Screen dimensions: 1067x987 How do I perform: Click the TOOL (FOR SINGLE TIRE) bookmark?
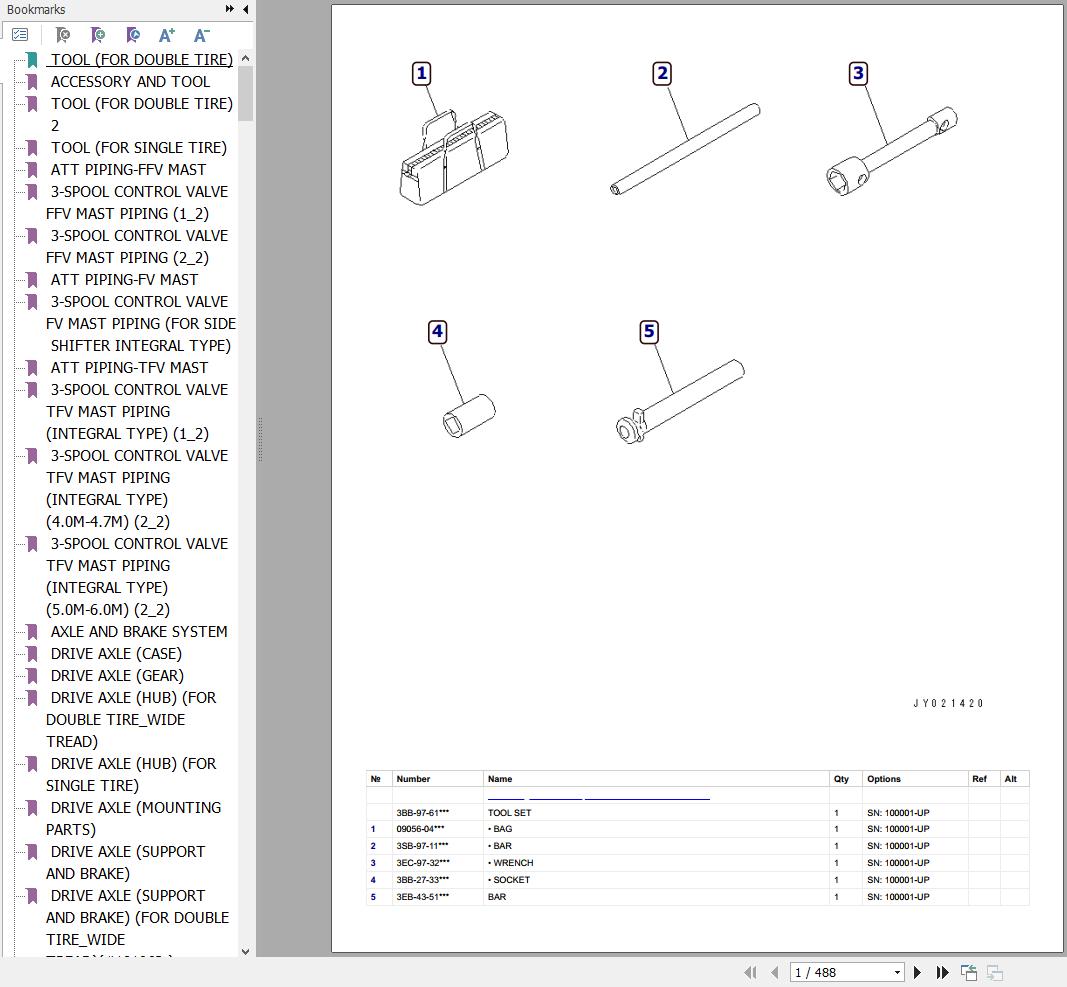click(138, 148)
